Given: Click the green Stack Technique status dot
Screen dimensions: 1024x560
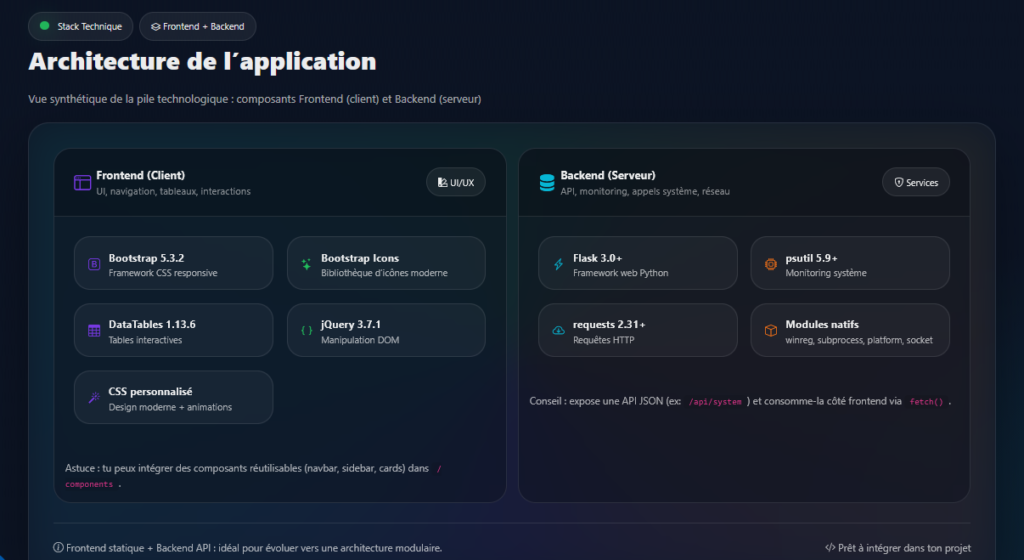Looking at the screenshot, I should click(44, 26).
